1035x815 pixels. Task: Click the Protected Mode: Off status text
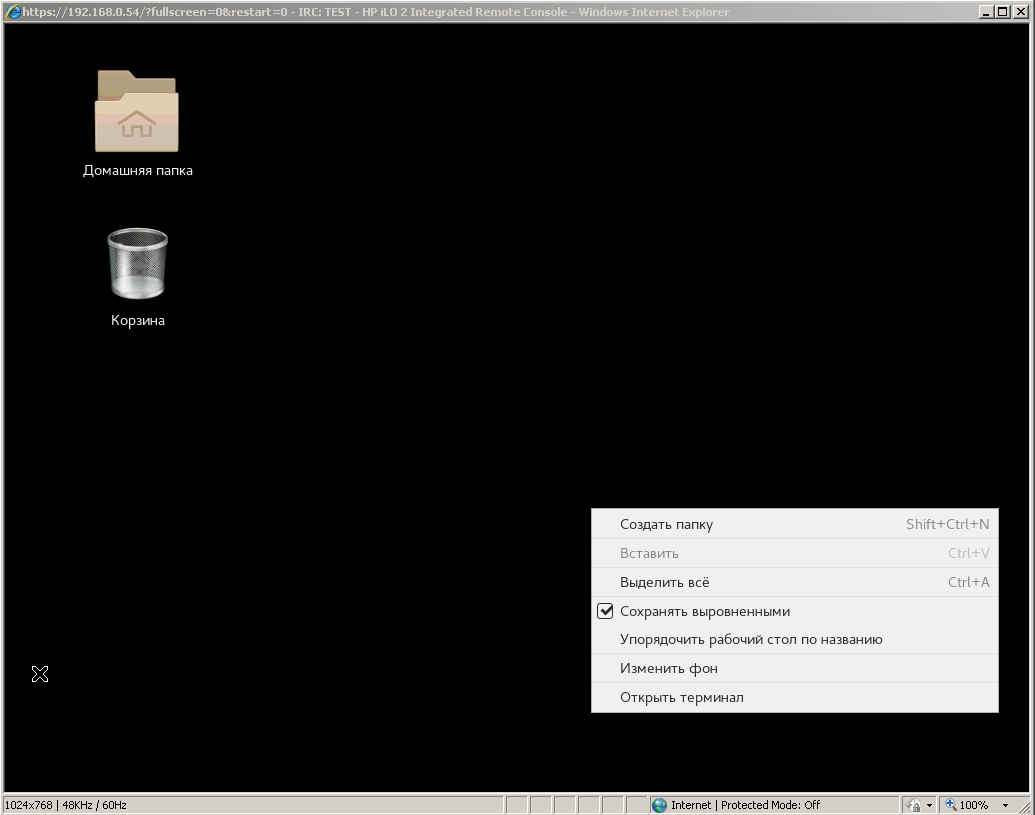[770, 805]
